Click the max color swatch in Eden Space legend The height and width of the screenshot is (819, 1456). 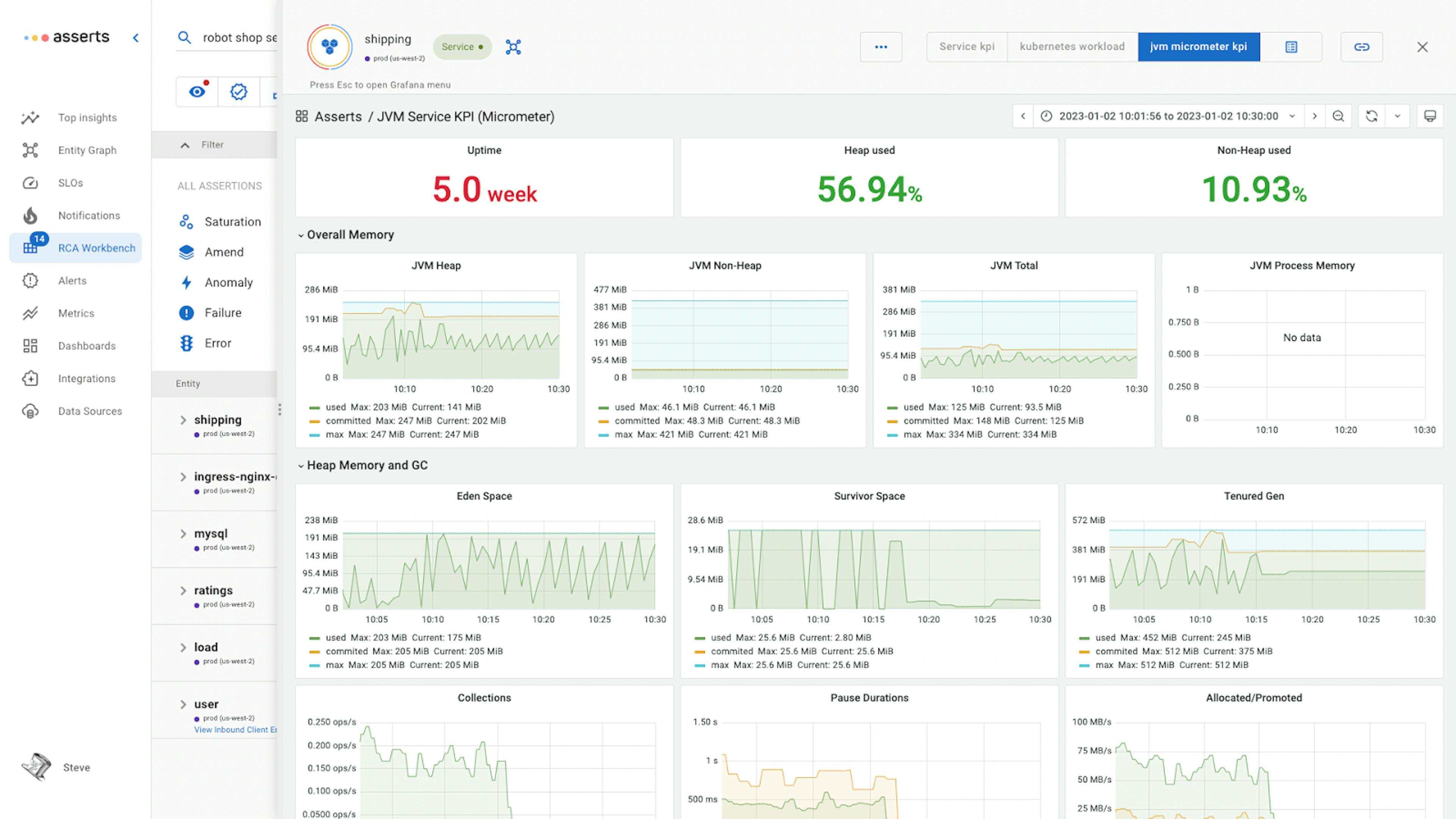pyautogui.click(x=315, y=665)
